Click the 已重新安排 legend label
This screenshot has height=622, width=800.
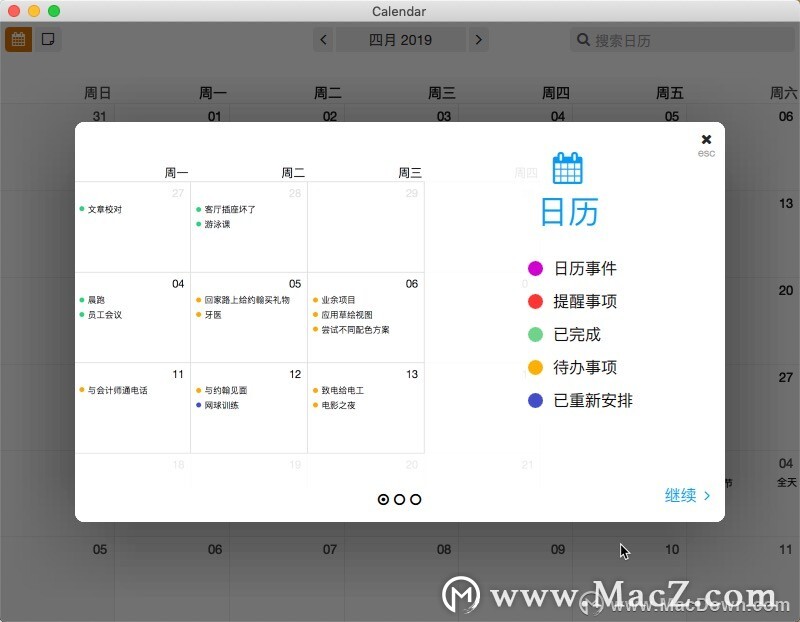(x=593, y=401)
